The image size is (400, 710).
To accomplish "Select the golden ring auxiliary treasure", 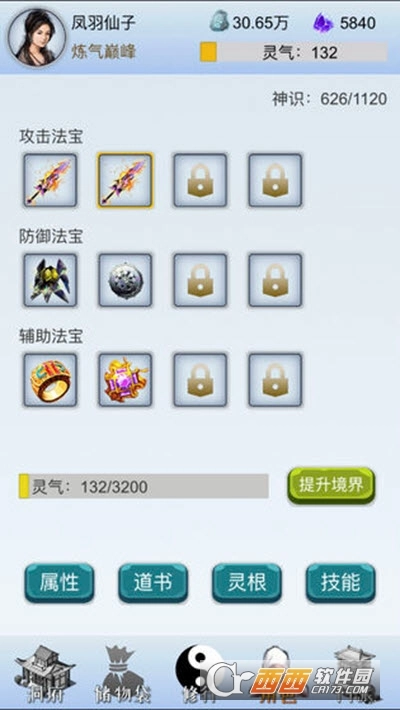I will click(50, 379).
